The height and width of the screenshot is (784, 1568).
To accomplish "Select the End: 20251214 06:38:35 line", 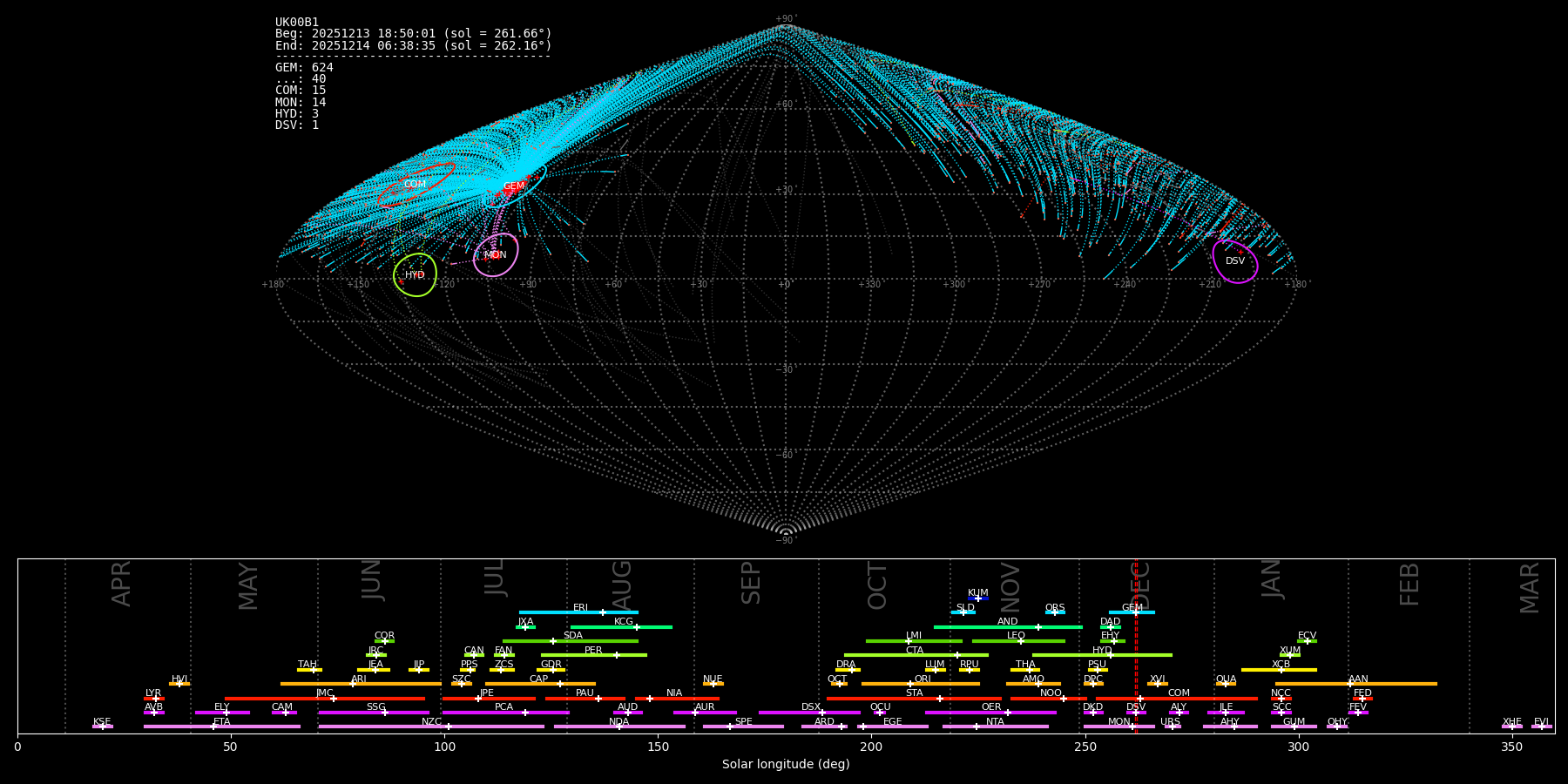I will click(414, 45).
